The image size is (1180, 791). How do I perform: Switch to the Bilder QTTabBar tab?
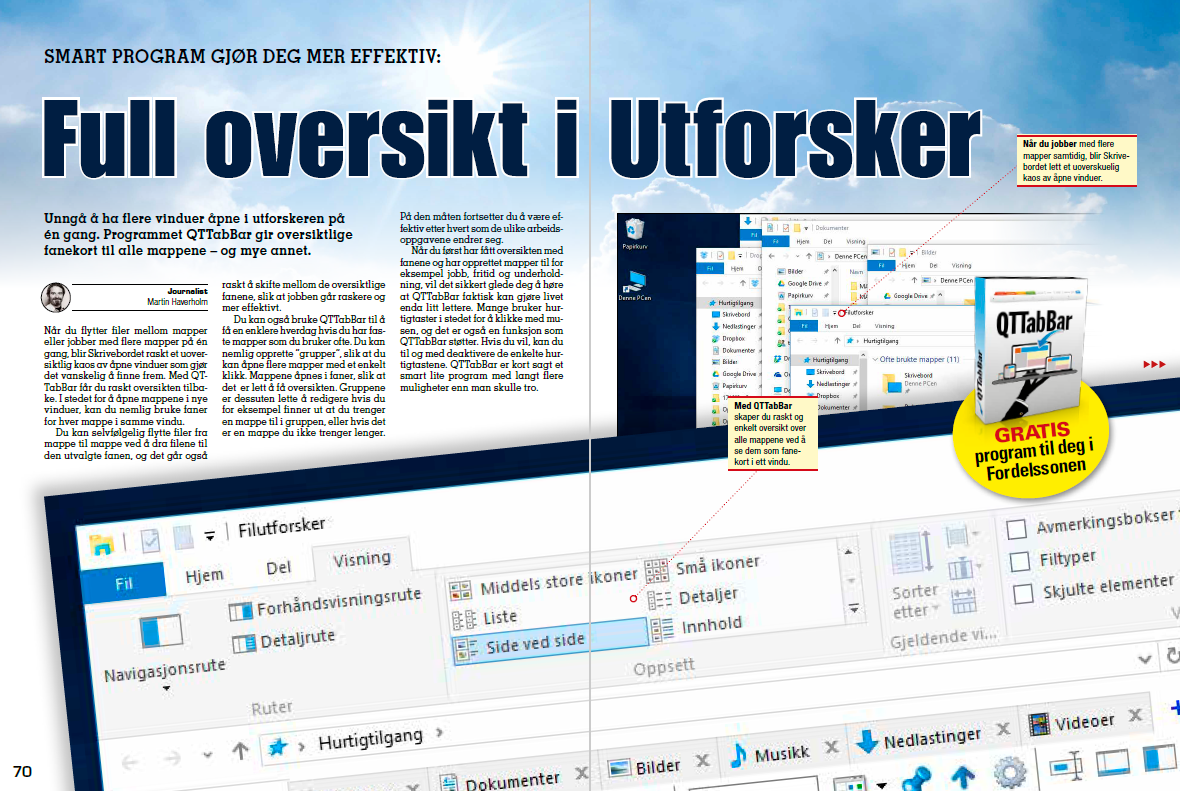(646, 767)
